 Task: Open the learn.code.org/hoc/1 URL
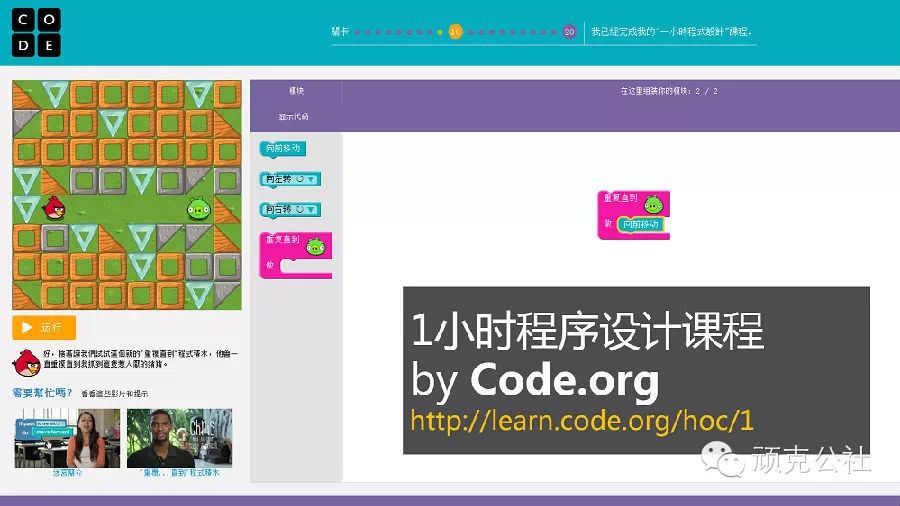(x=581, y=422)
